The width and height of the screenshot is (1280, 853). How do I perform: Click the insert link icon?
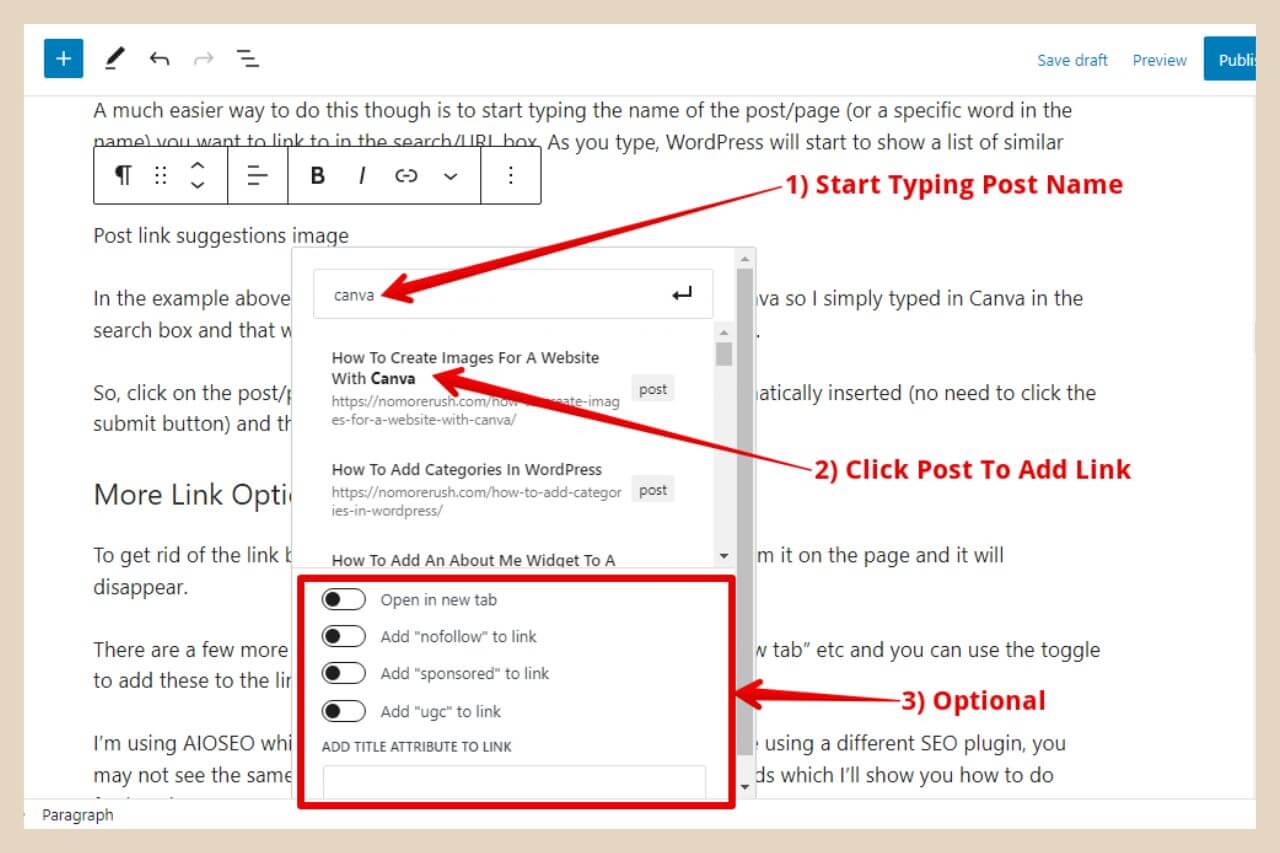pyautogui.click(x=406, y=175)
